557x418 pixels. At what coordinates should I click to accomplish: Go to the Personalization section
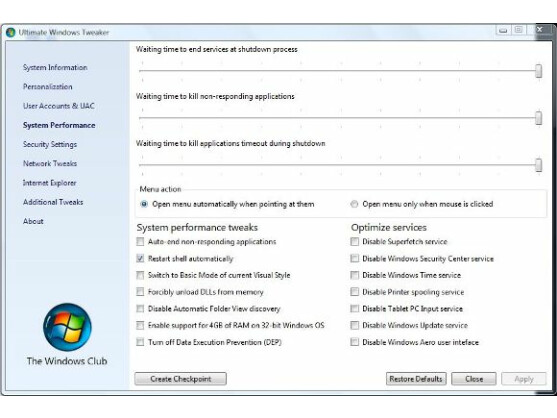coord(48,87)
